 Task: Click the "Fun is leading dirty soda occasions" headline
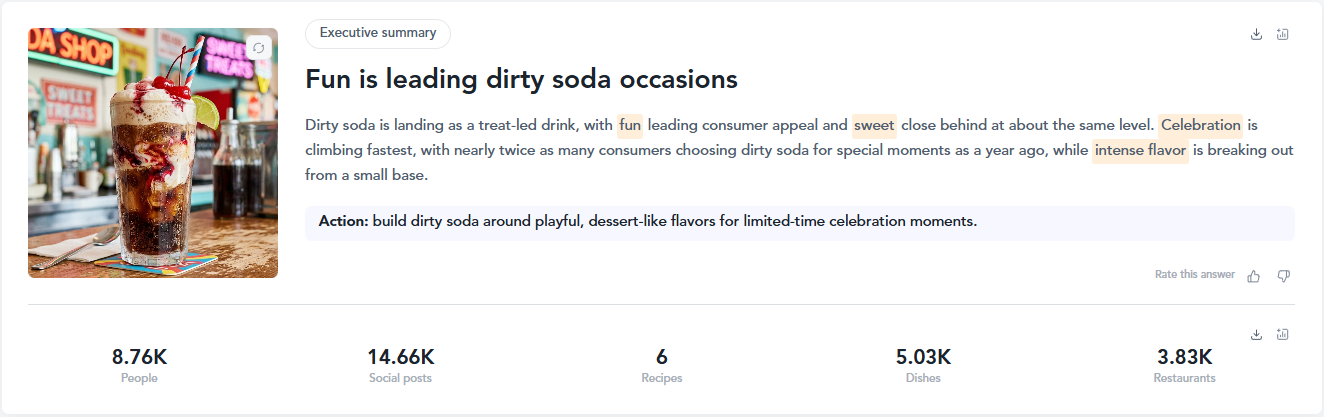click(x=521, y=79)
